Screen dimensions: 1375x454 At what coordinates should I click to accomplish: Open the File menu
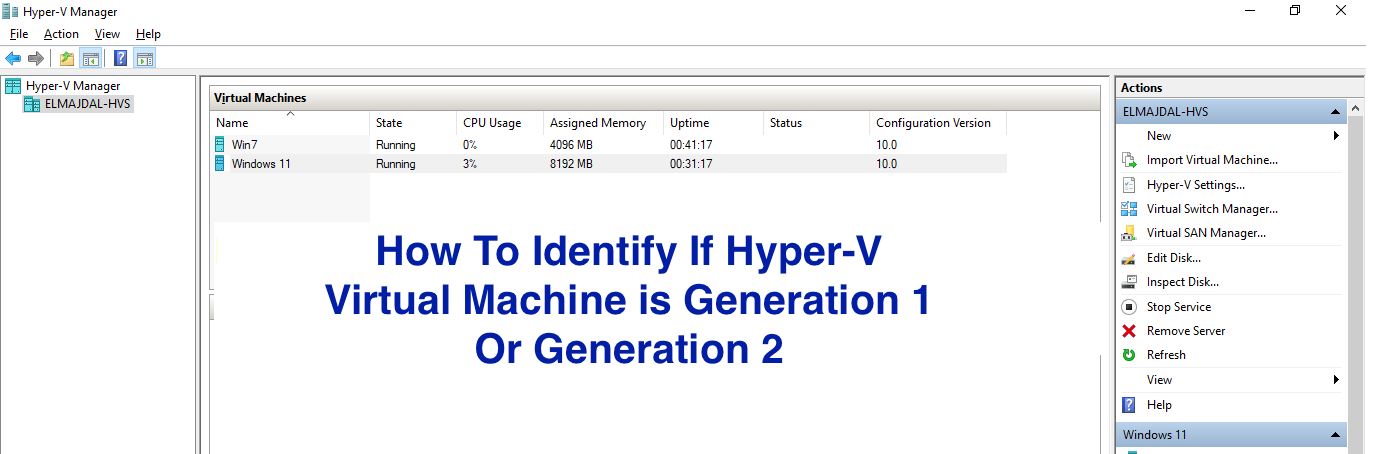[19, 34]
